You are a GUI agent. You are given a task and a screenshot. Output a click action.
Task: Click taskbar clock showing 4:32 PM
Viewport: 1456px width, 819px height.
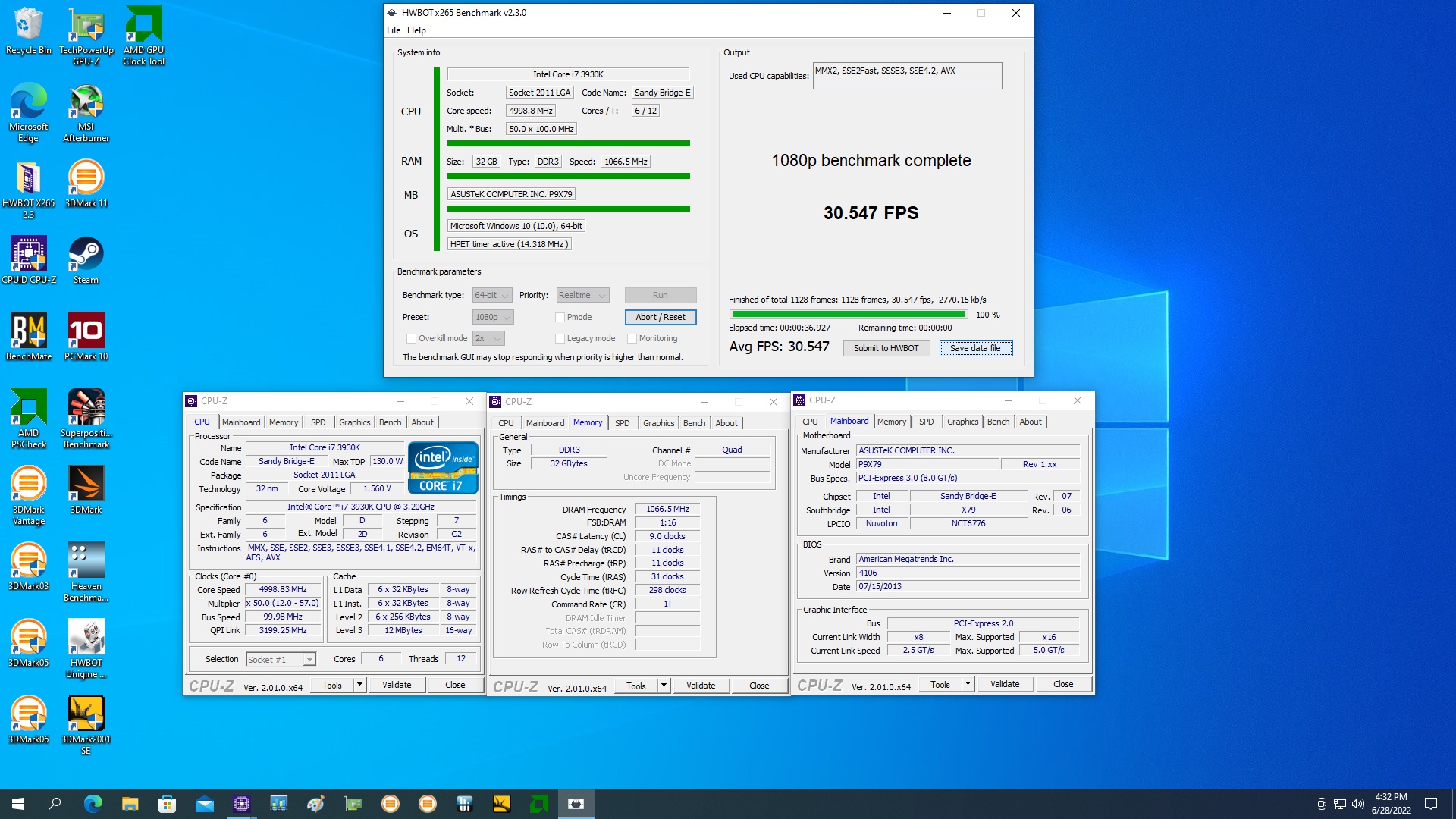click(1391, 804)
